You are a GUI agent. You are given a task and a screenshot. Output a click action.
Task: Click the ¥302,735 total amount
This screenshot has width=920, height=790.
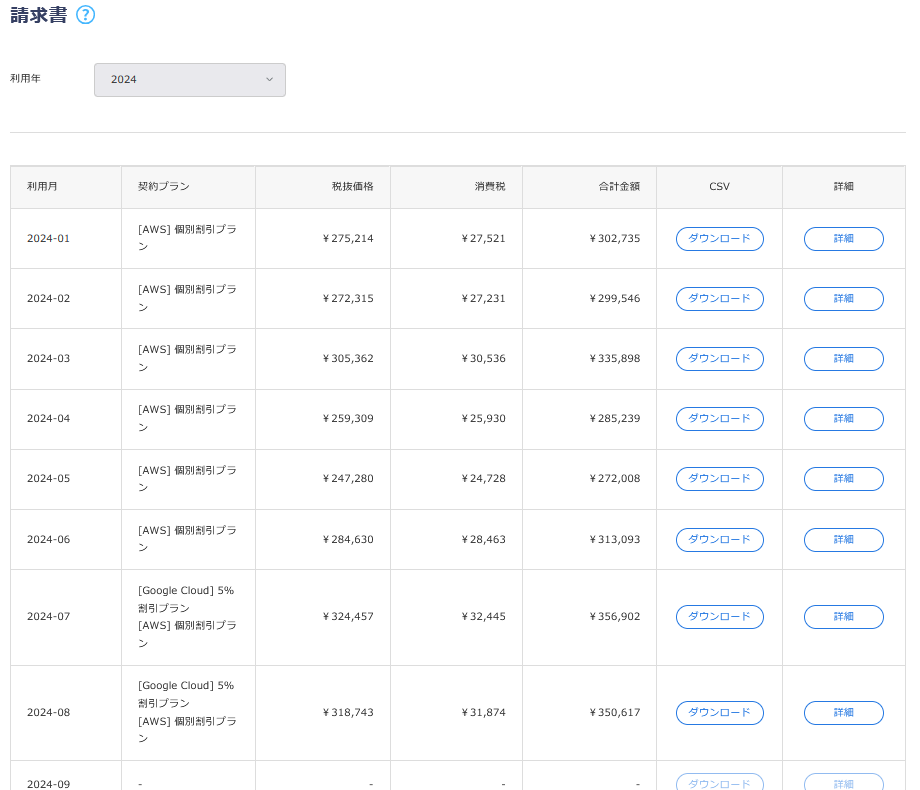[615, 238]
